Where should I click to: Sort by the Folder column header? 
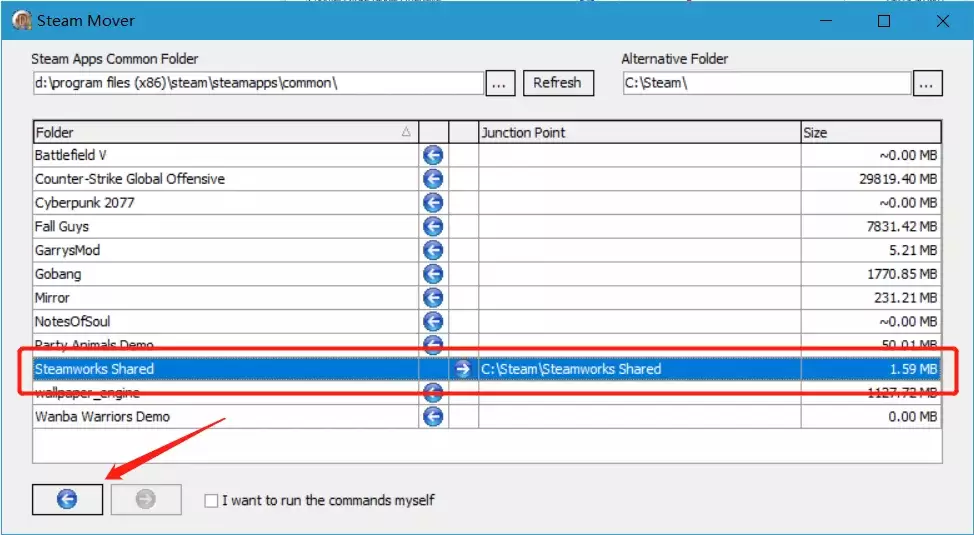pos(225,132)
